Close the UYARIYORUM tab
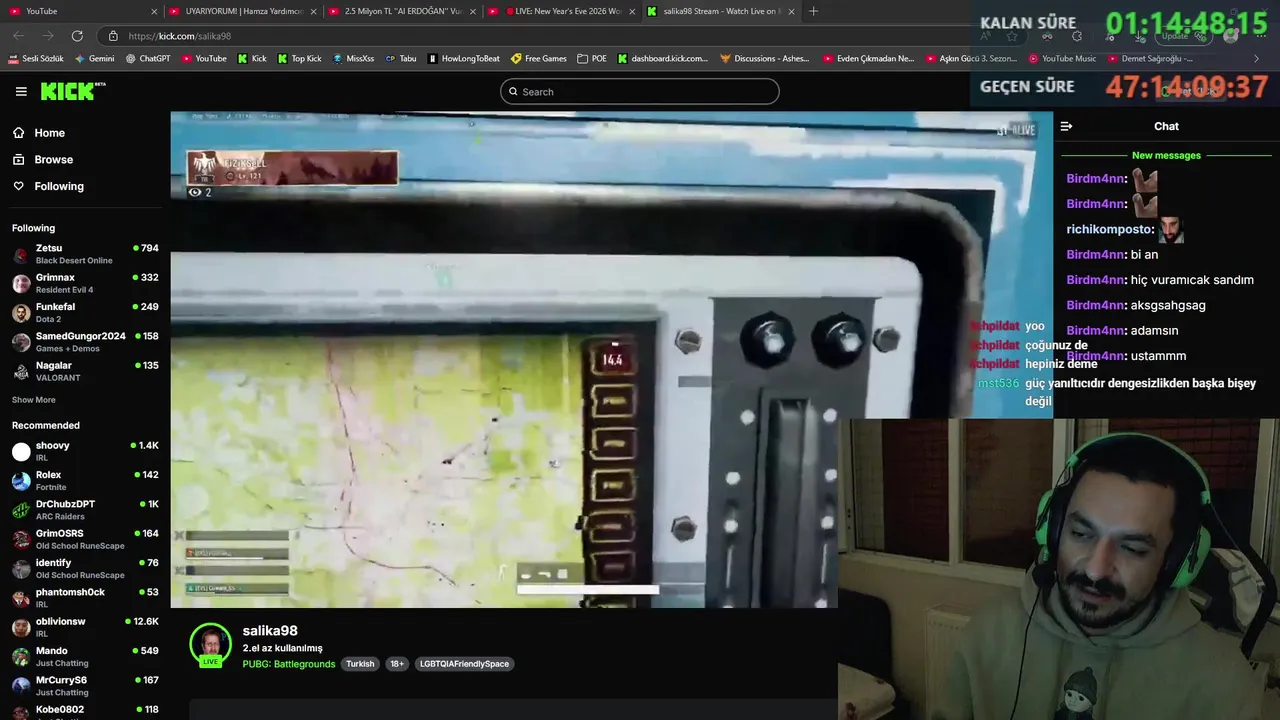This screenshot has height=720, width=1280. click(x=313, y=12)
